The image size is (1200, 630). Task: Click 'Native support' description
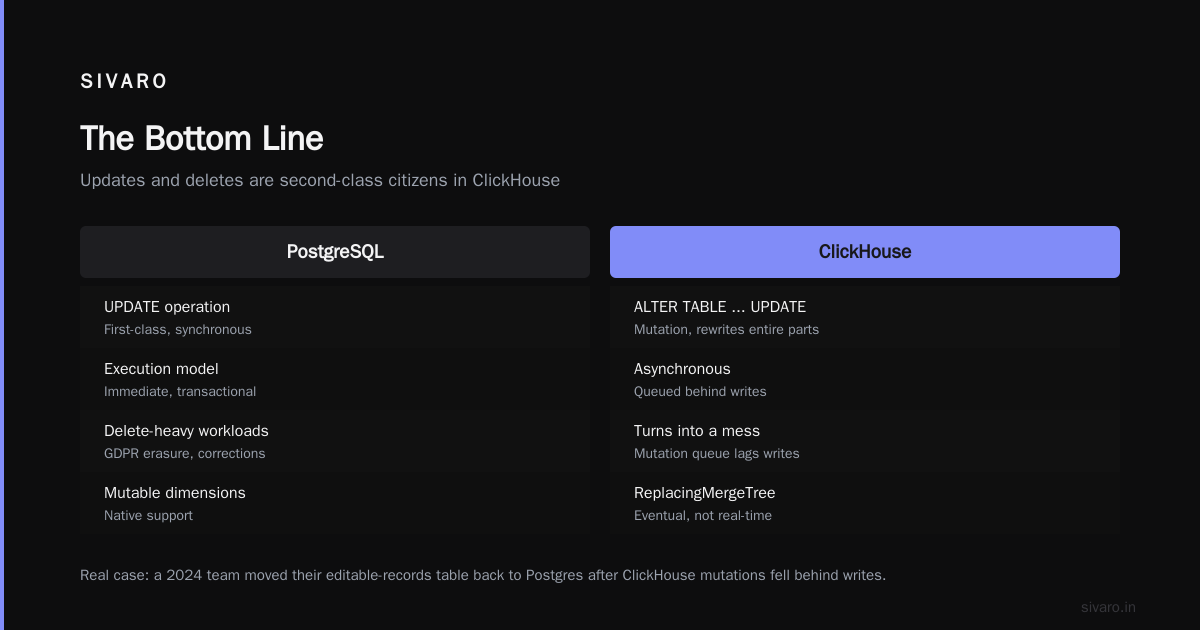coord(148,515)
